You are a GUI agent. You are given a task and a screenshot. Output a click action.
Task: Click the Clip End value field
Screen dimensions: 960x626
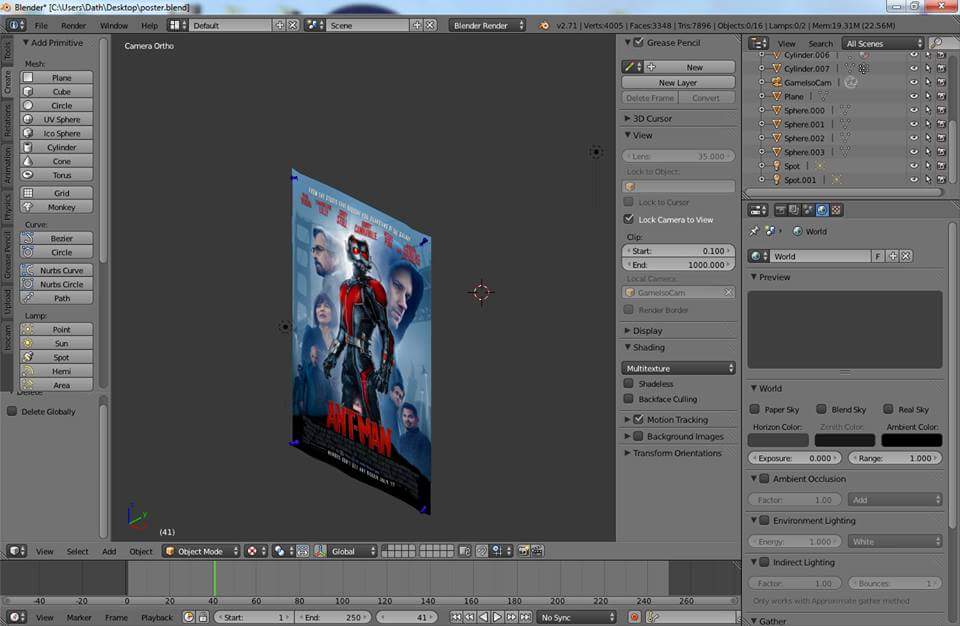click(678, 265)
